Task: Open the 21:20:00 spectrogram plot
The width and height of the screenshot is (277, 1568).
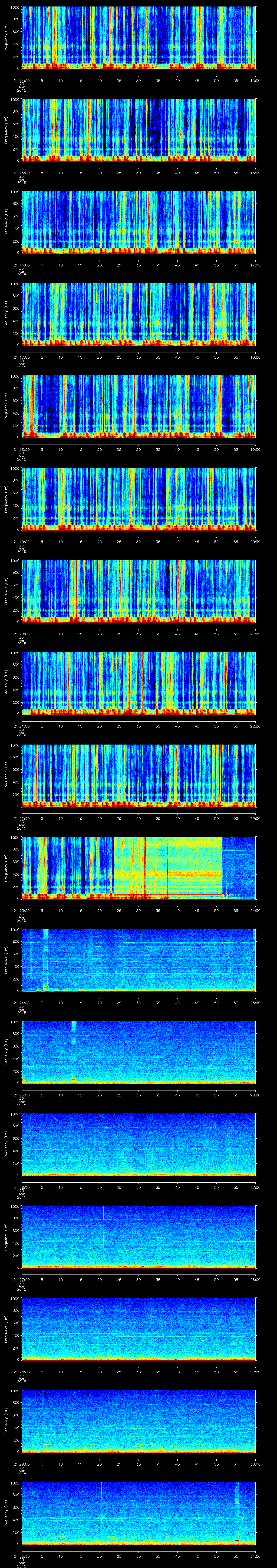Action: click(x=138, y=590)
